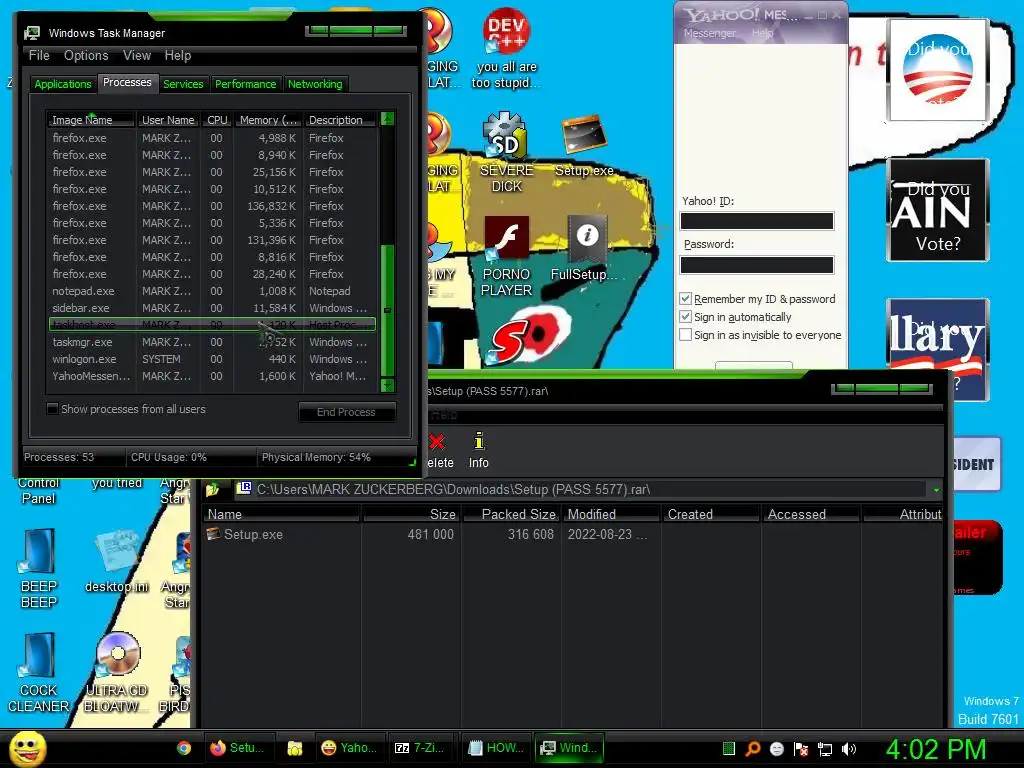Select the winlogon.exe process row

pyautogui.click(x=212, y=359)
